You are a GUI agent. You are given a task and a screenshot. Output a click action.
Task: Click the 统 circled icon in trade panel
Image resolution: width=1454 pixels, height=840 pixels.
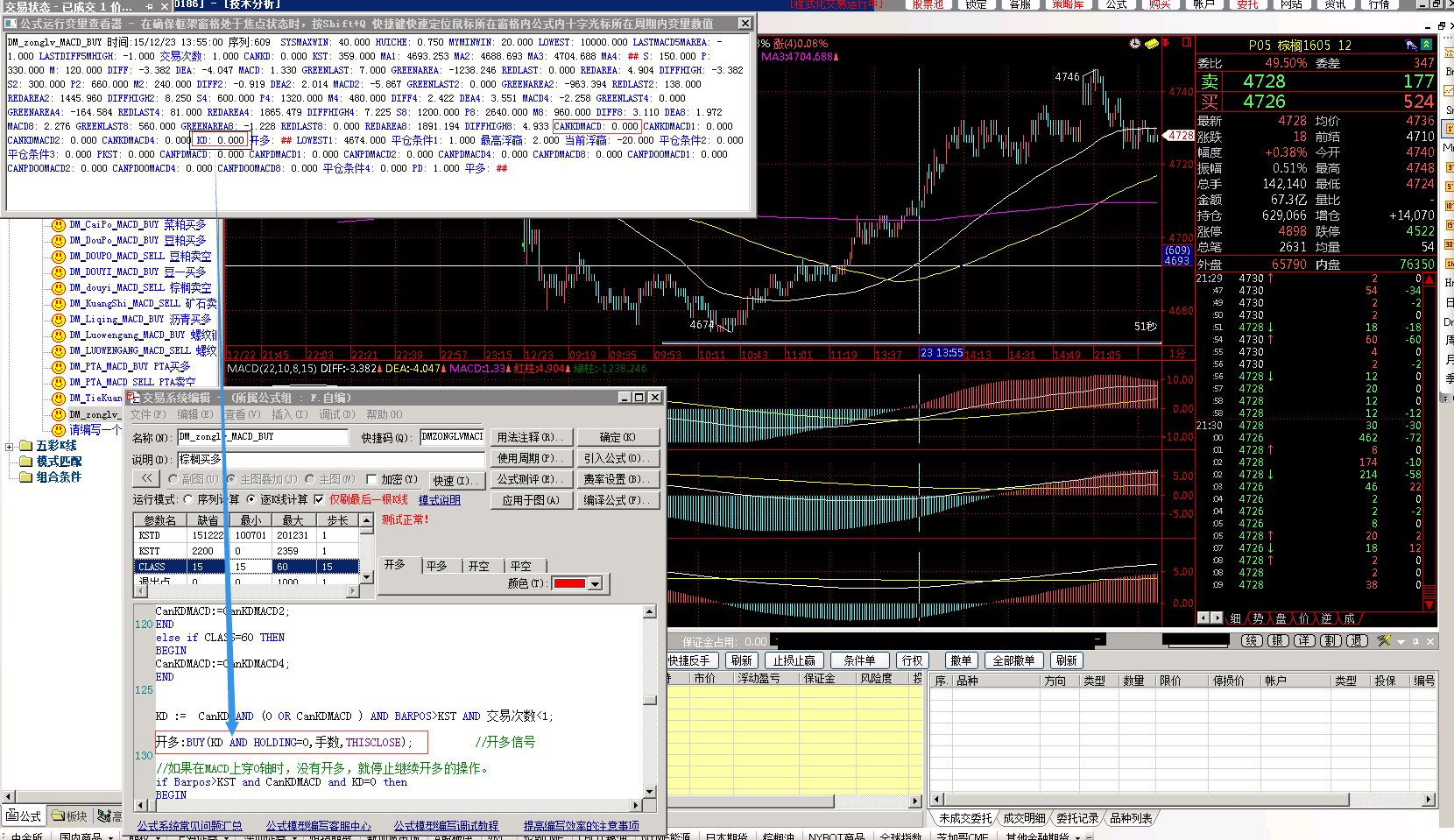tap(1252, 641)
